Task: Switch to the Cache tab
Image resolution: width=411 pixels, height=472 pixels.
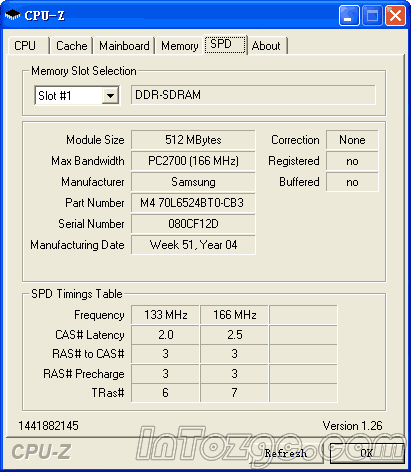Action: coord(72,46)
